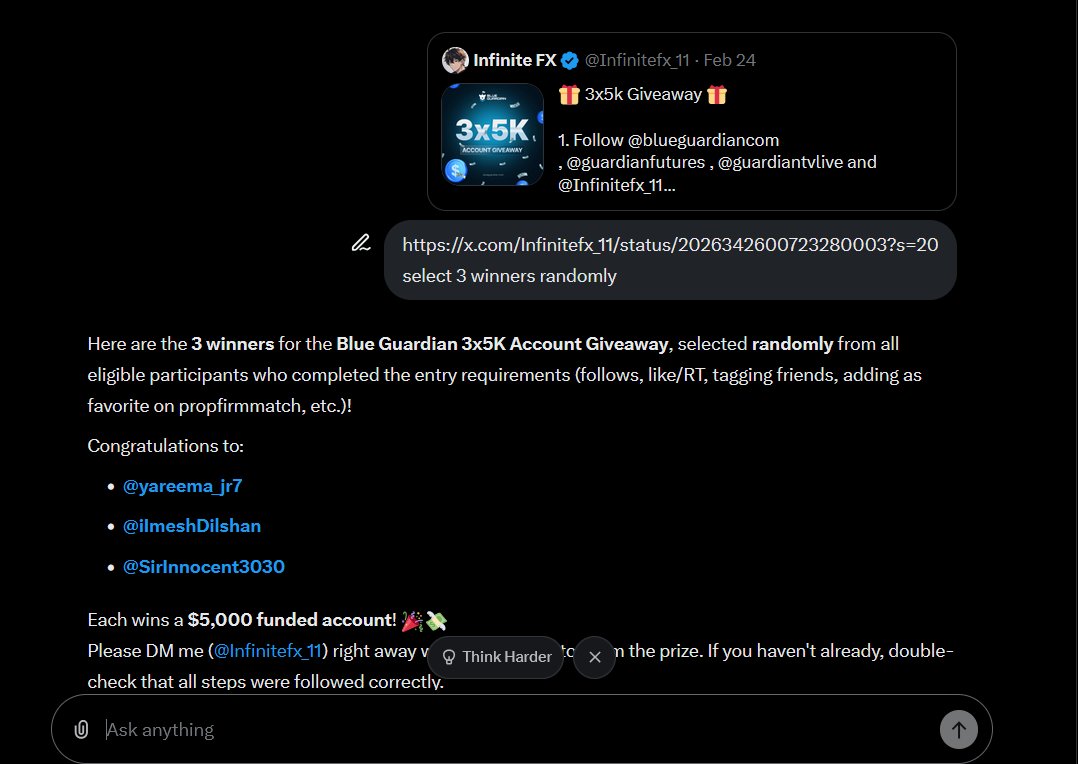Viewport: 1078px width, 764px height.
Task: Click the lightbulb icon in Think Harder
Action: 448,657
